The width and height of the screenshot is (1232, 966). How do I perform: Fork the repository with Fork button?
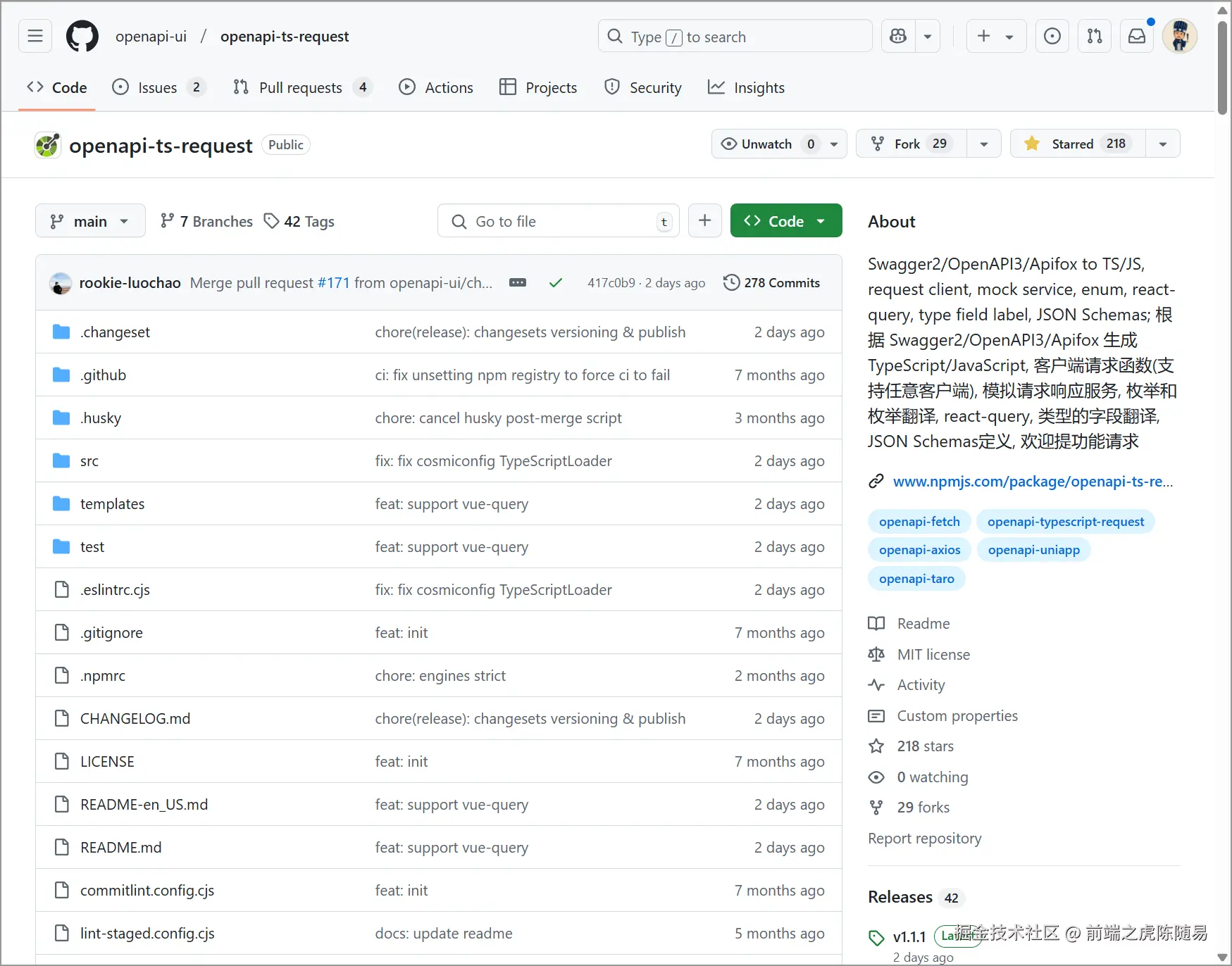(911, 144)
